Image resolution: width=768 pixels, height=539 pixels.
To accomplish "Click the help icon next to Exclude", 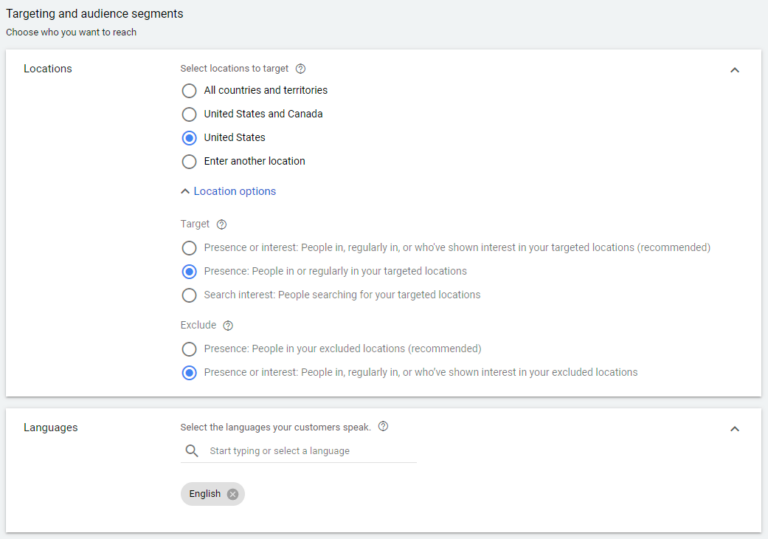I will click(x=228, y=325).
